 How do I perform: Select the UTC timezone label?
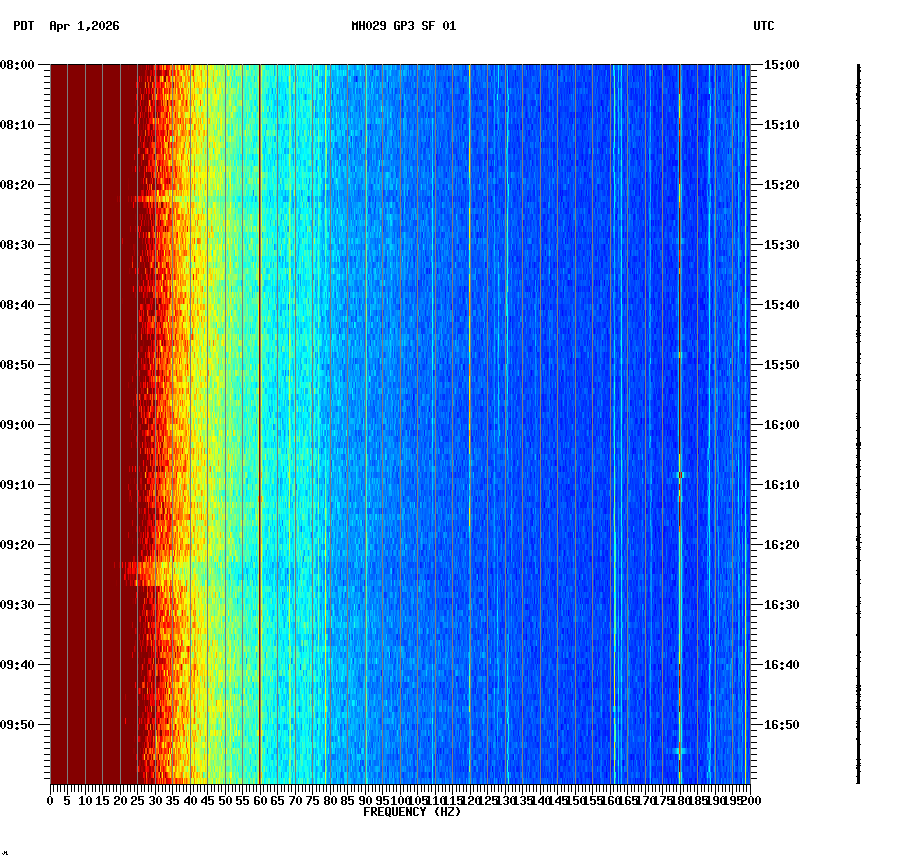tap(765, 28)
